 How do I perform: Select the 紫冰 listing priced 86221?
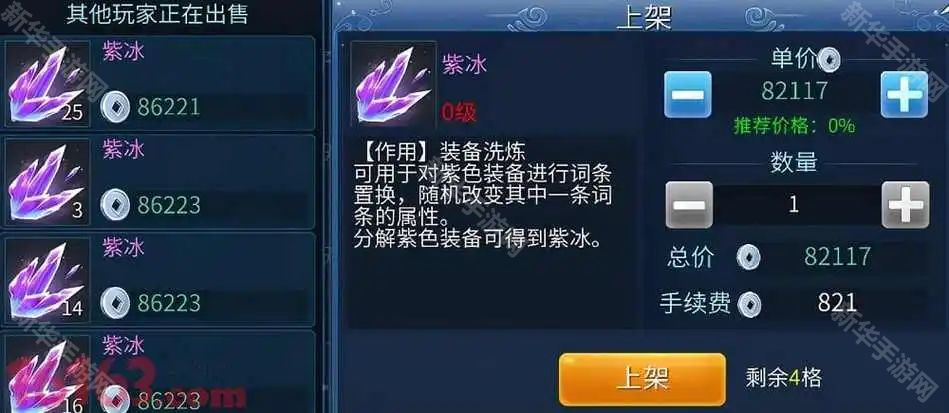(x=160, y=82)
